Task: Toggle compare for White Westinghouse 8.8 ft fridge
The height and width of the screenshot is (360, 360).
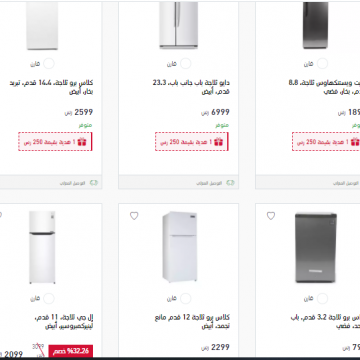Action: click(x=322, y=64)
